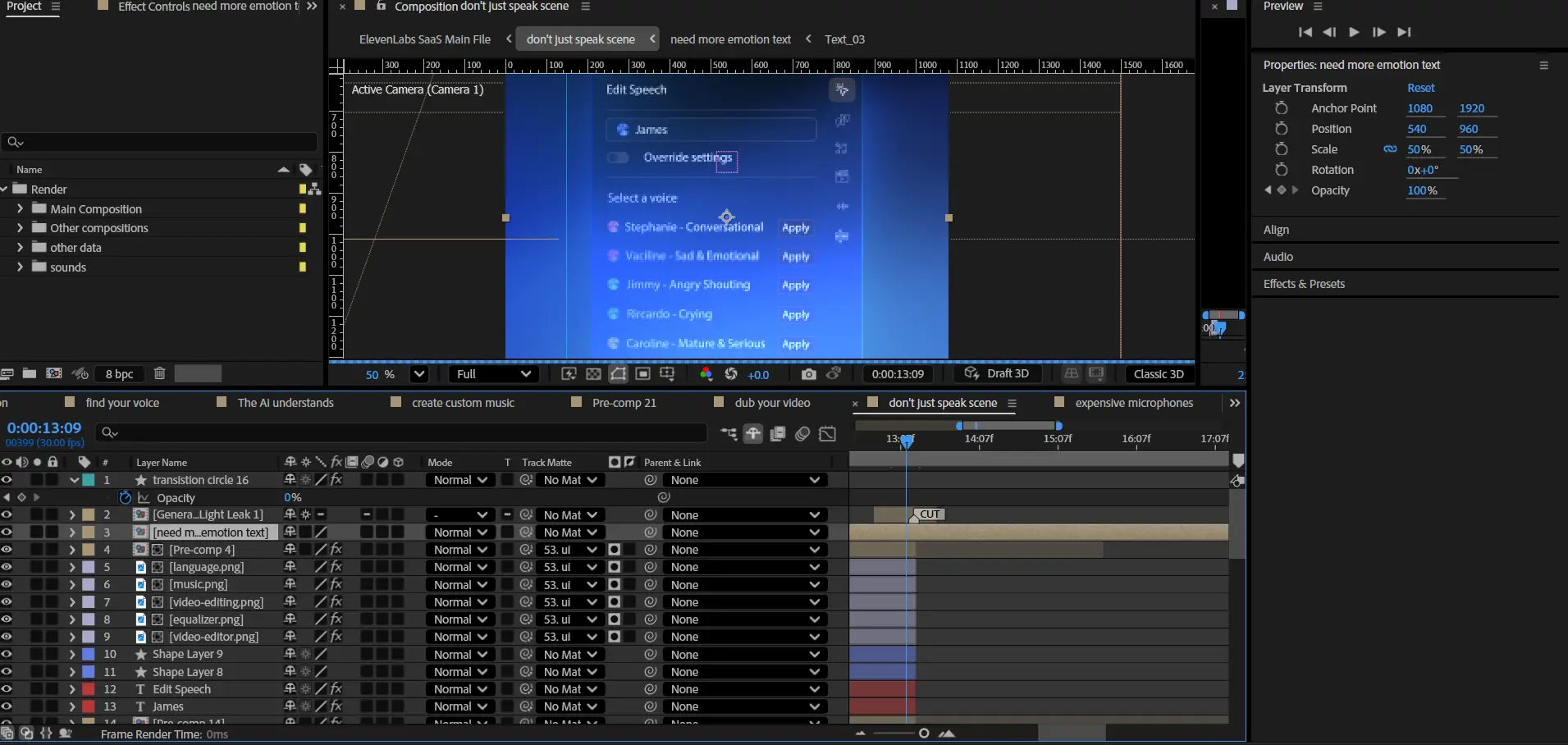Click the Scale constrain proportions link icon
The height and width of the screenshot is (745, 1568).
click(1390, 149)
